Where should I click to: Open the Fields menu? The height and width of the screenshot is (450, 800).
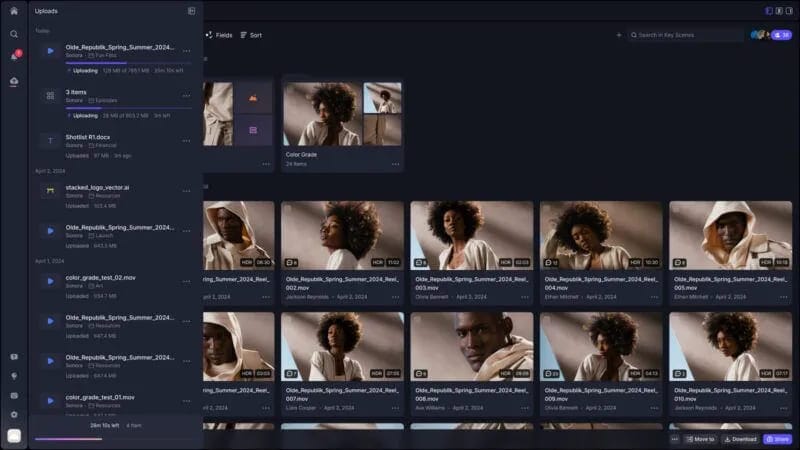pyautogui.click(x=219, y=35)
